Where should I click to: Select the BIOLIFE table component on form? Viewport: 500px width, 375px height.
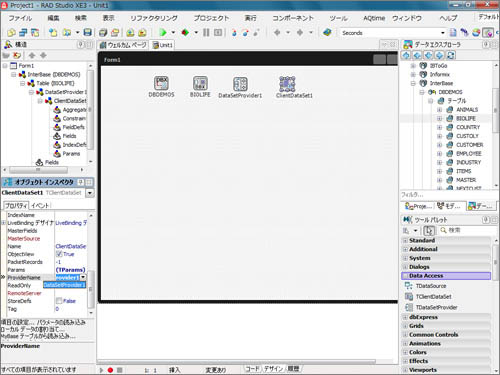pyautogui.click(x=200, y=87)
